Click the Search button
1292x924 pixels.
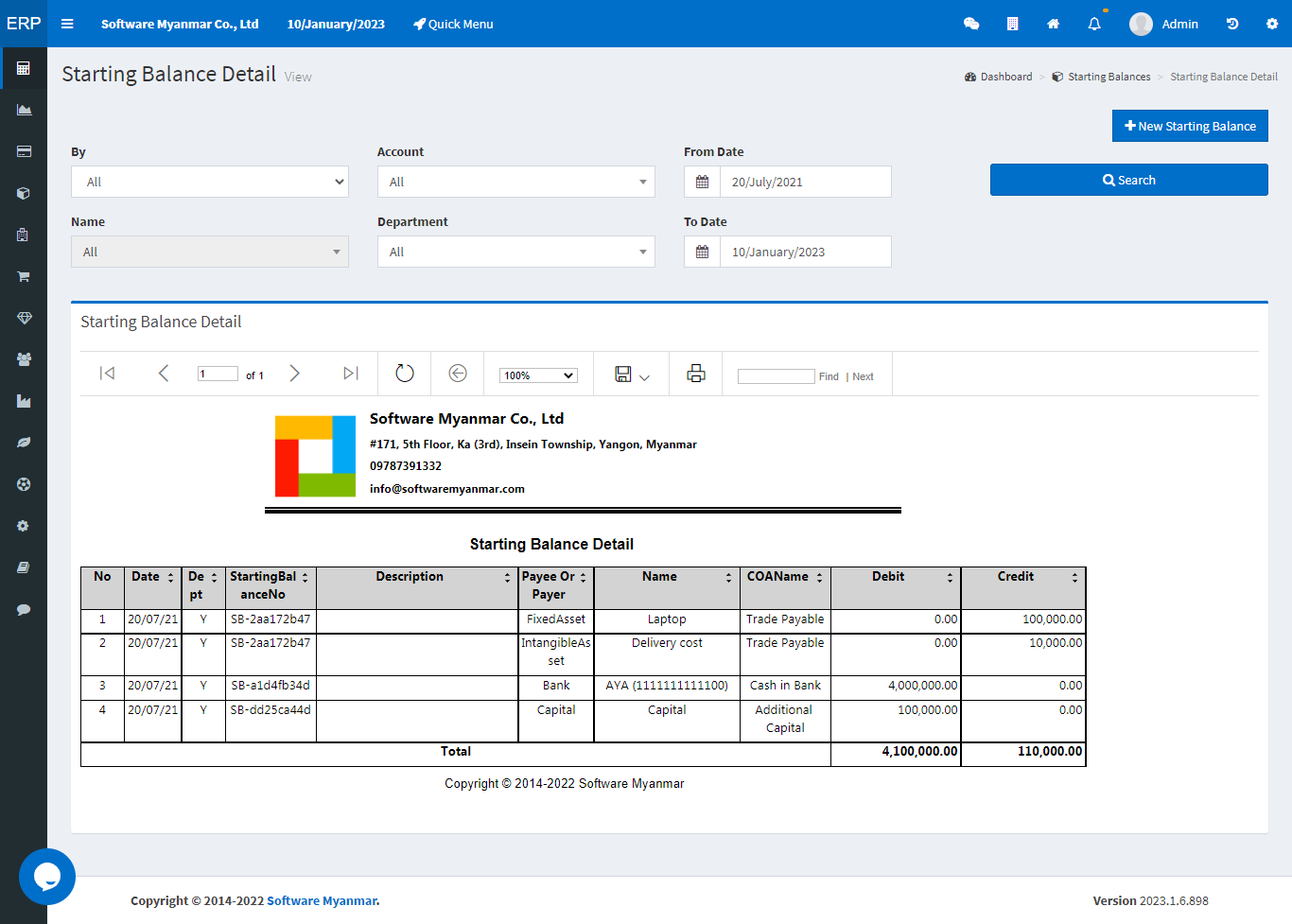pos(1129,180)
